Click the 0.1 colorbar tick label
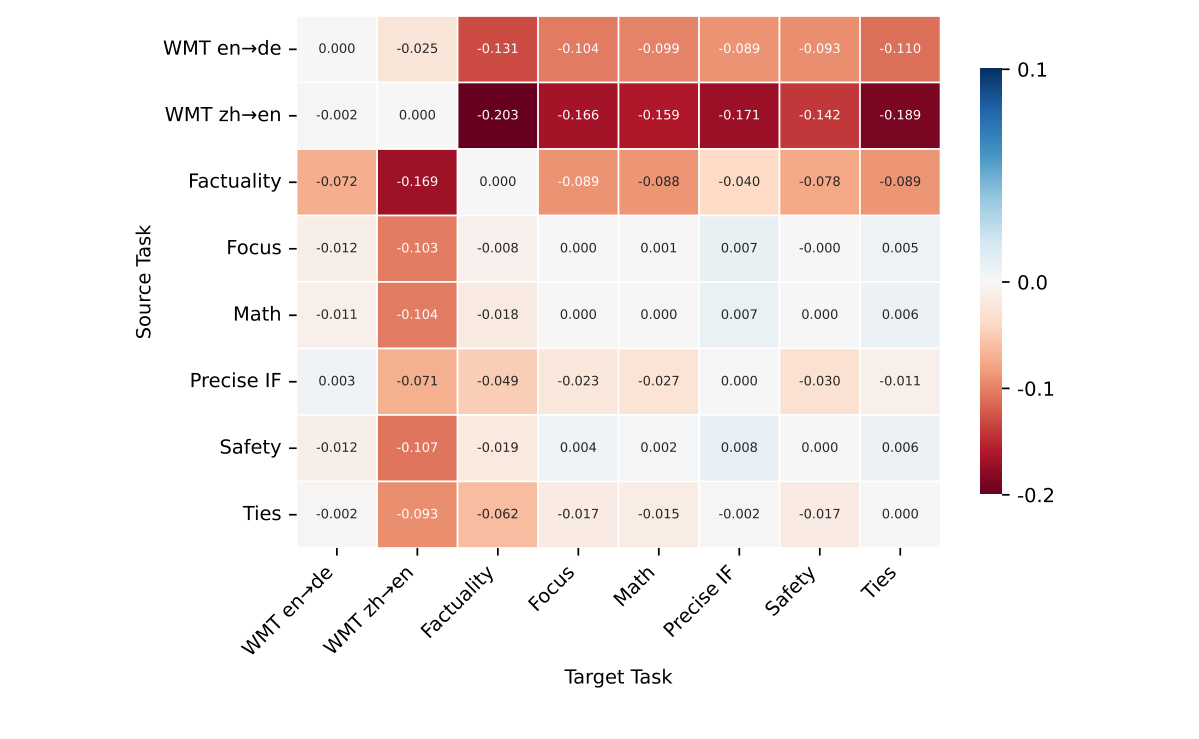Viewport: 1199px width, 739px height. [x=1031, y=70]
